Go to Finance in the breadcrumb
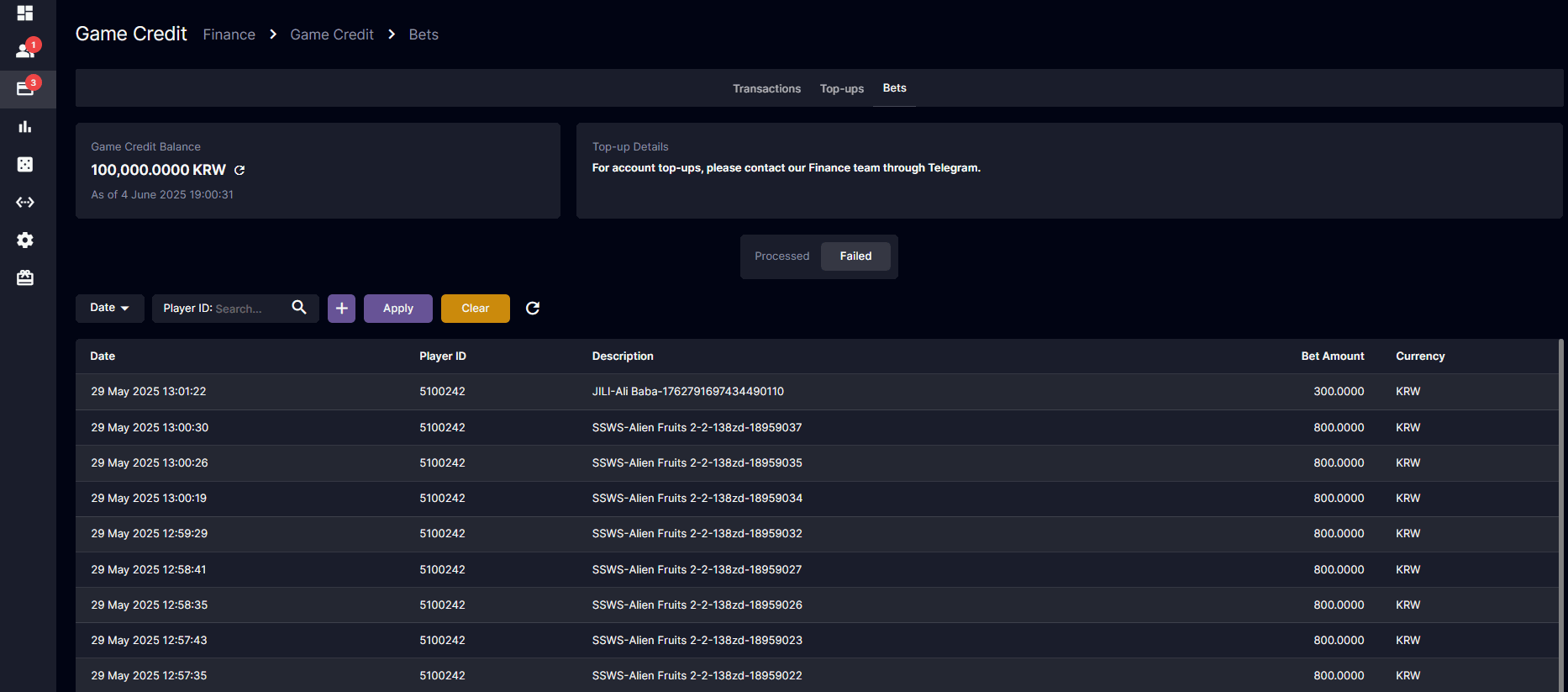Screen dimensions: 1568x692 229,34
